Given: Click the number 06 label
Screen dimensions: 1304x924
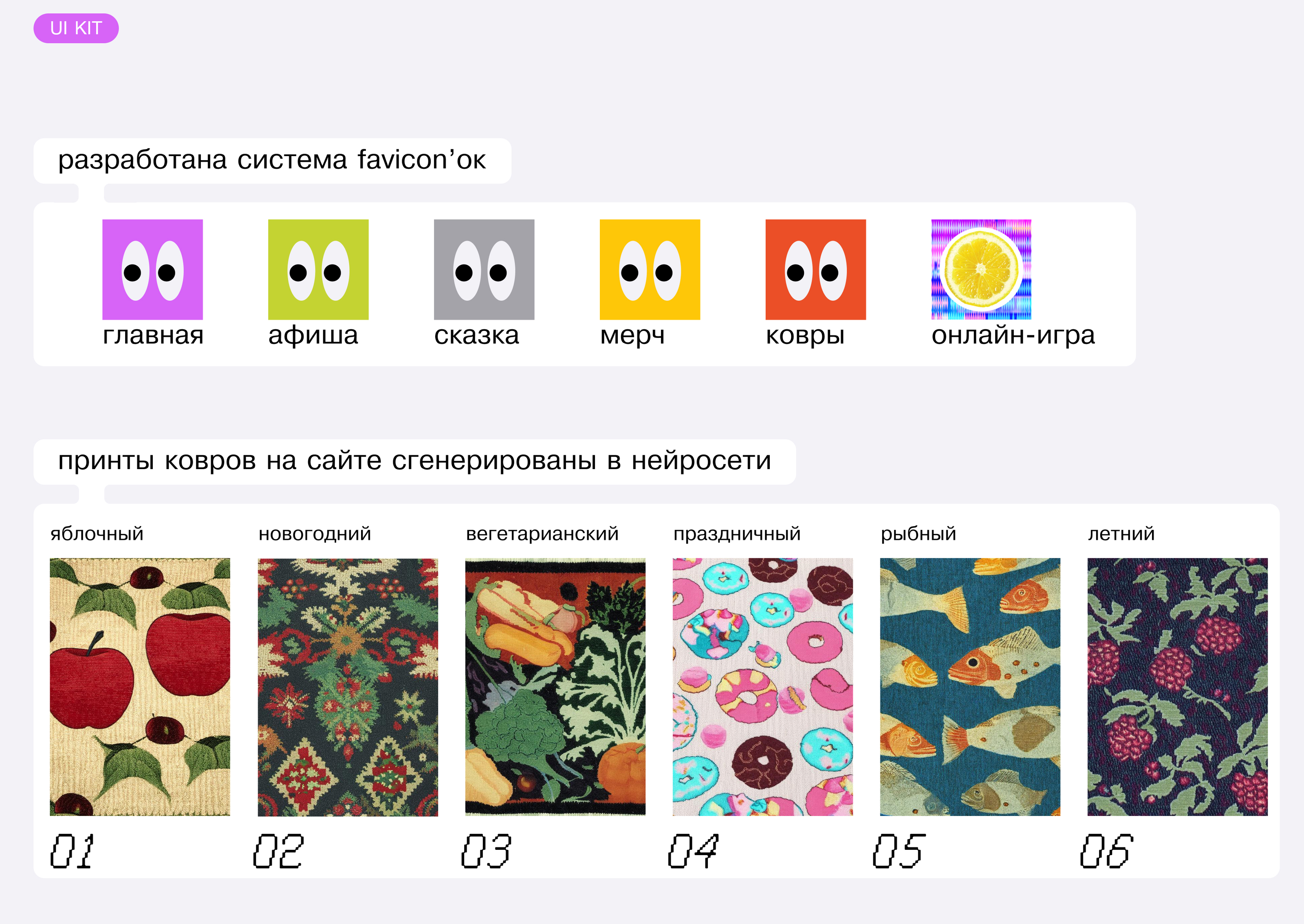Looking at the screenshot, I should pyautogui.click(x=1107, y=851).
